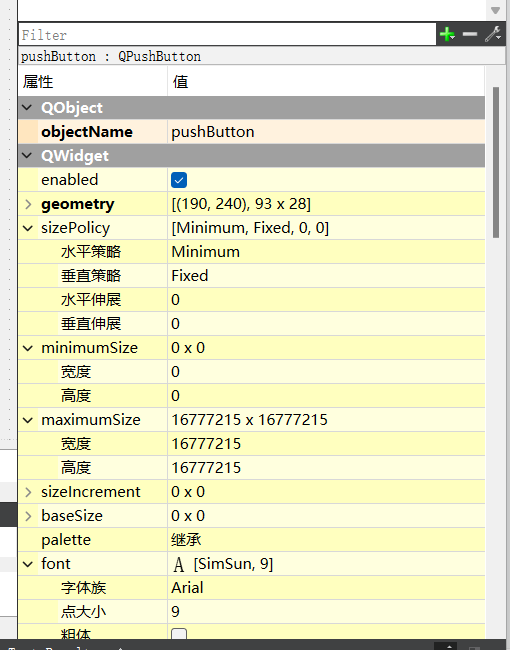Image resolution: width=510 pixels, height=650 pixels.
Task: Select the vertical policy Fixed value
Action: point(326,276)
